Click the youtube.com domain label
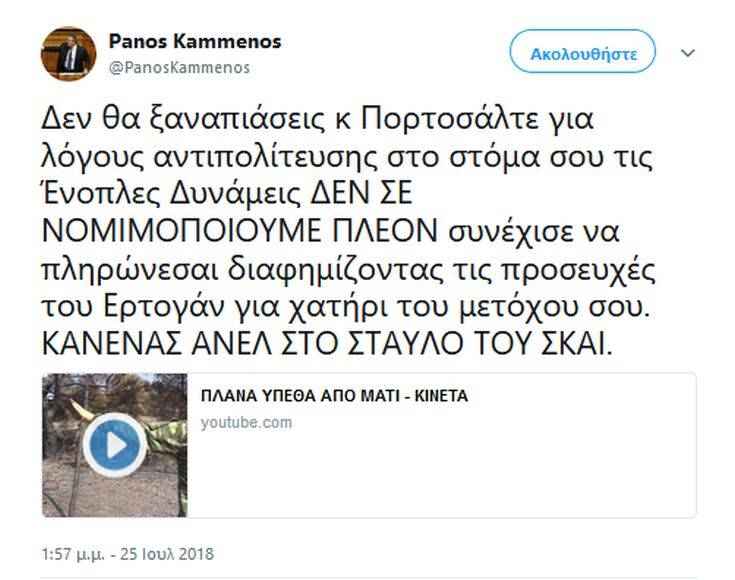The width and height of the screenshot is (735, 580). pos(246,422)
